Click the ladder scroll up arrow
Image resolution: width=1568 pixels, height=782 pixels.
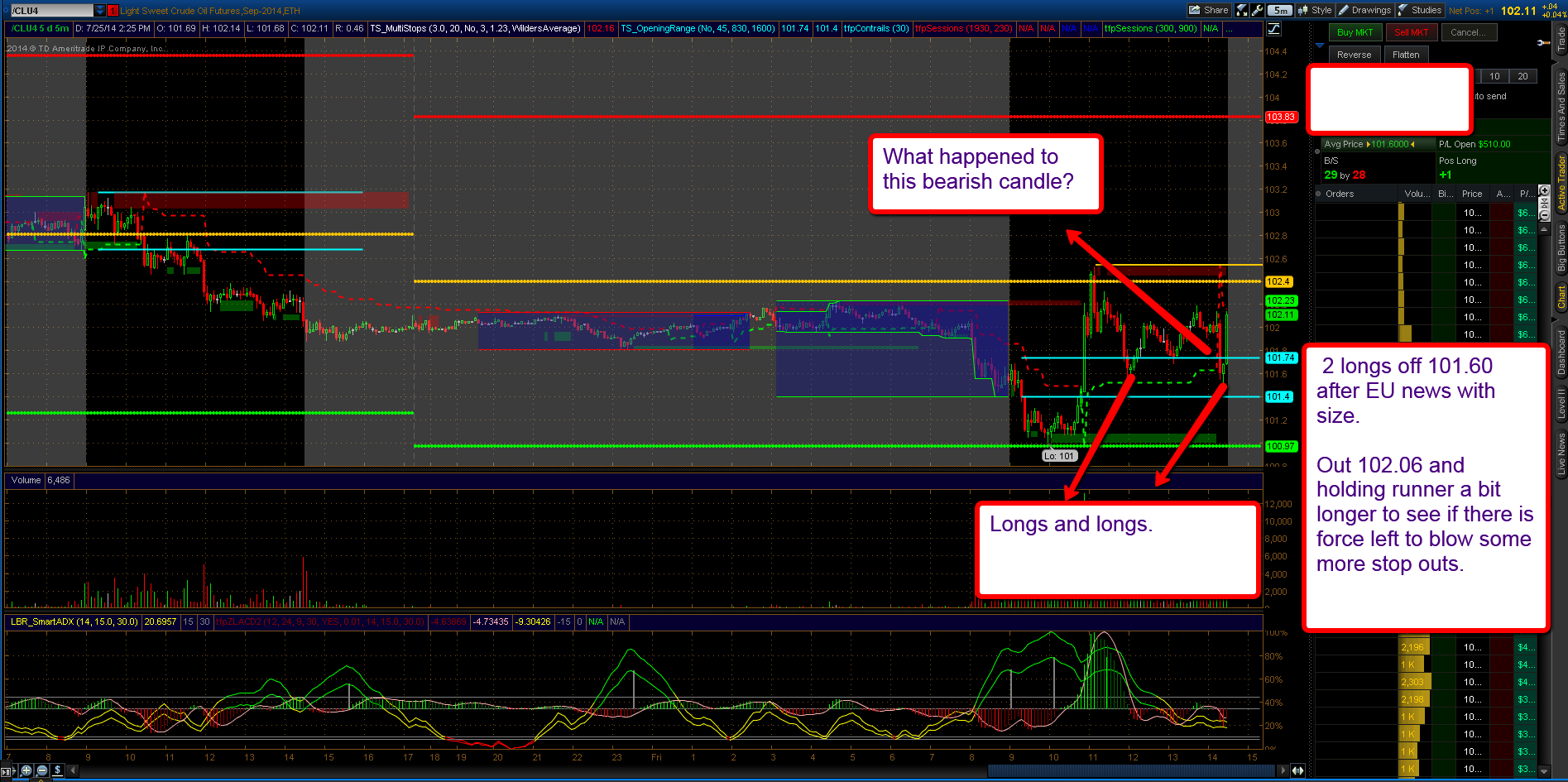[1543, 228]
